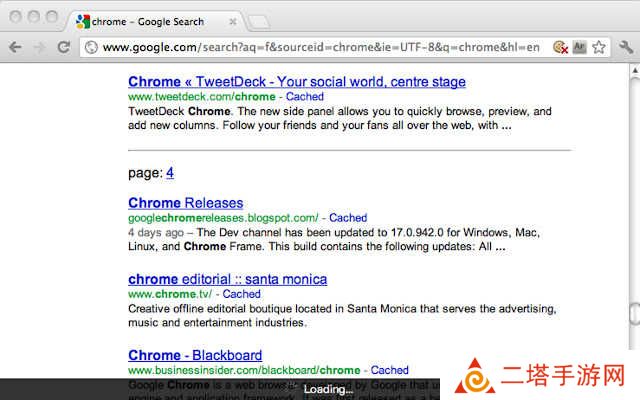The height and width of the screenshot is (400, 640).
Task: Open the Chrome « TweetDeck result link
Action: tap(297, 82)
